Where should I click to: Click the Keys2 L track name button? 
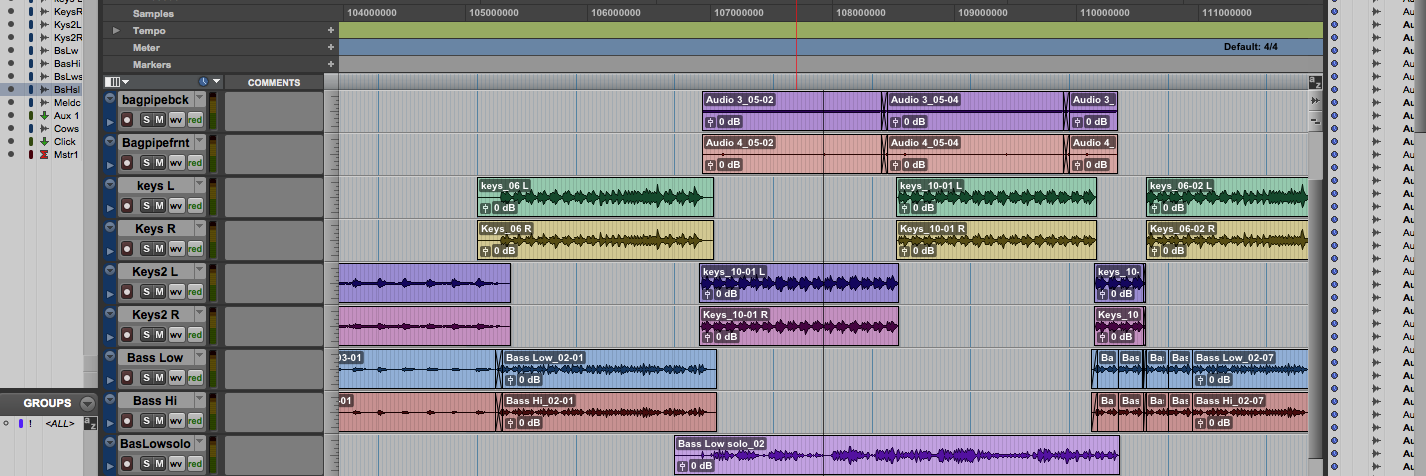point(155,271)
